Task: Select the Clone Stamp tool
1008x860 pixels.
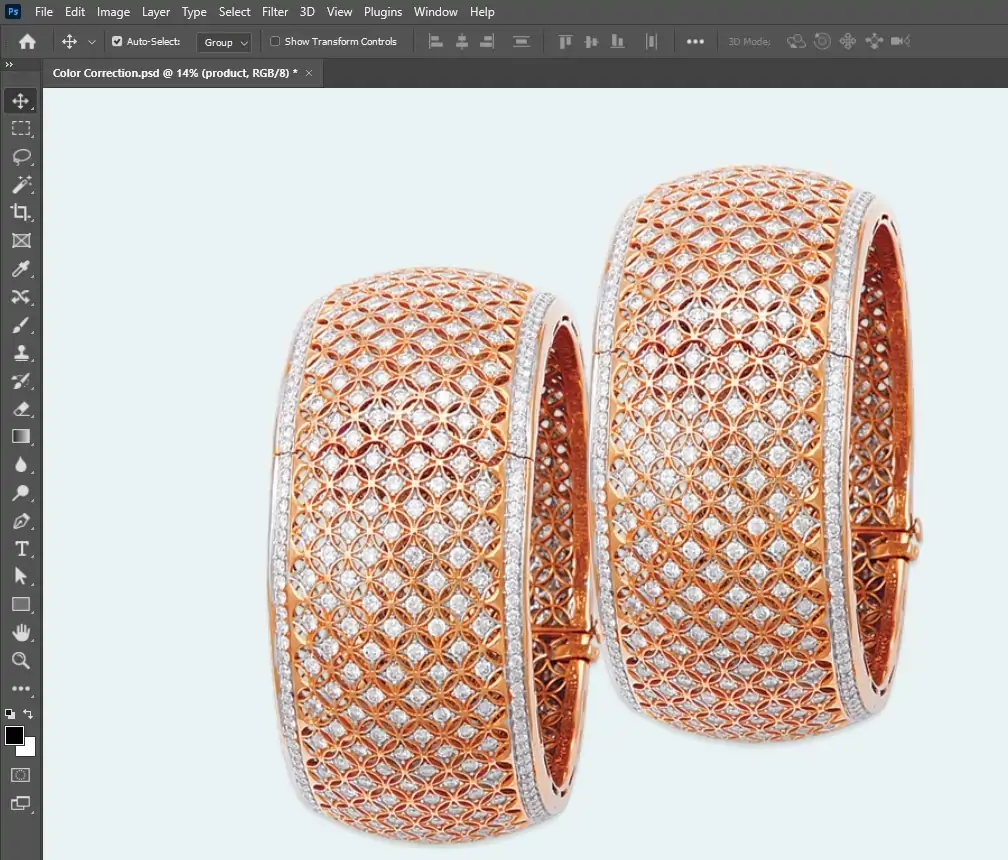Action: click(x=21, y=353)
